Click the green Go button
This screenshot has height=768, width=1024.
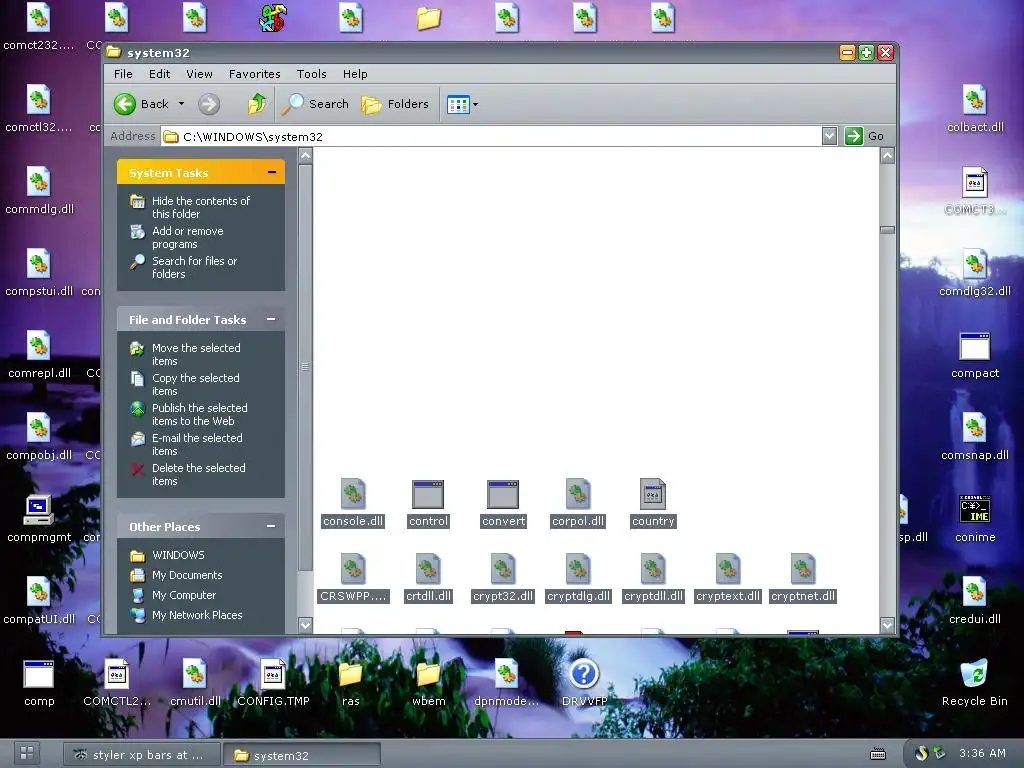tap(864, 136)
